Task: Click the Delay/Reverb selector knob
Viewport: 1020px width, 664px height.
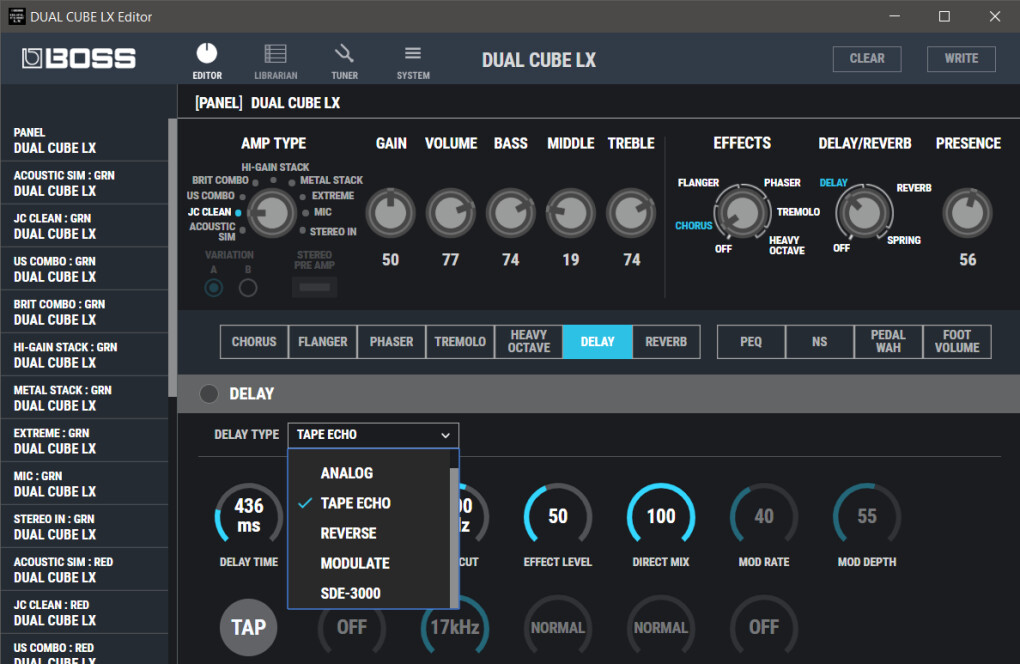Action: coord(864,212)
